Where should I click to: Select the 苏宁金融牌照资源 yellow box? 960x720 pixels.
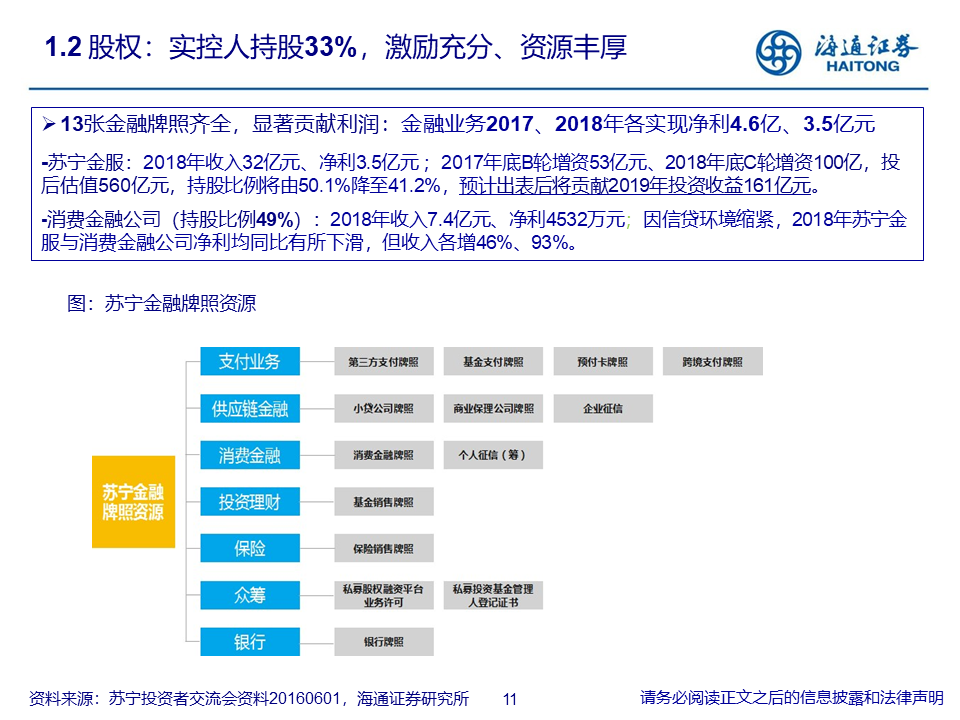(133, 501)
